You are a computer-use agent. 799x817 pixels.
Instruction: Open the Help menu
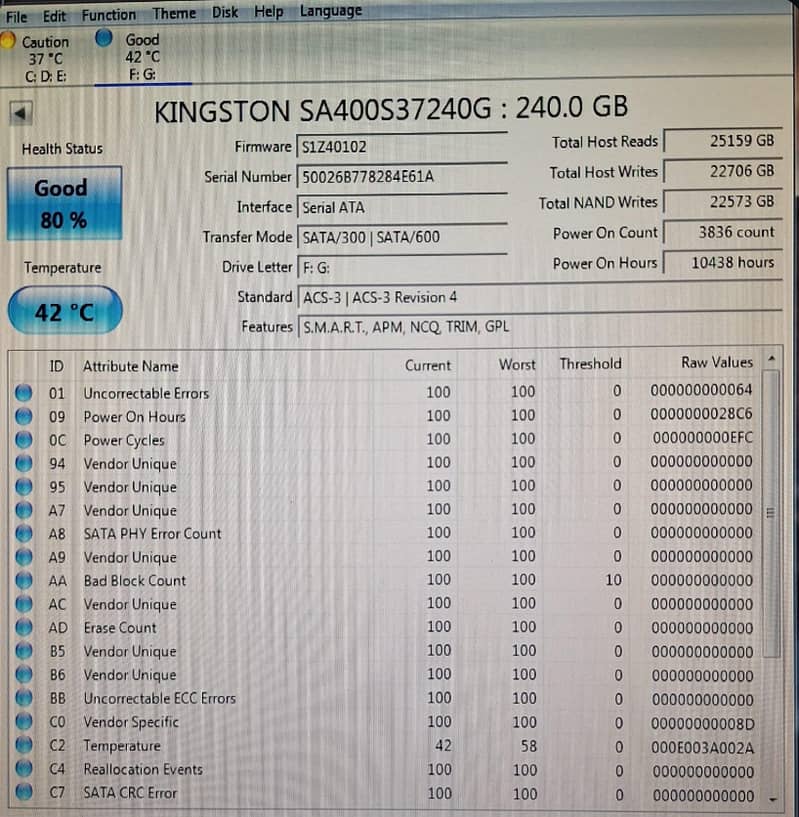[x=268, y=11]
